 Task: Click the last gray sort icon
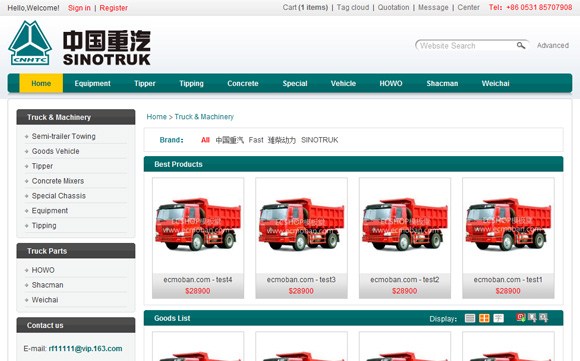pyautogui.click(x=543, y=317)
